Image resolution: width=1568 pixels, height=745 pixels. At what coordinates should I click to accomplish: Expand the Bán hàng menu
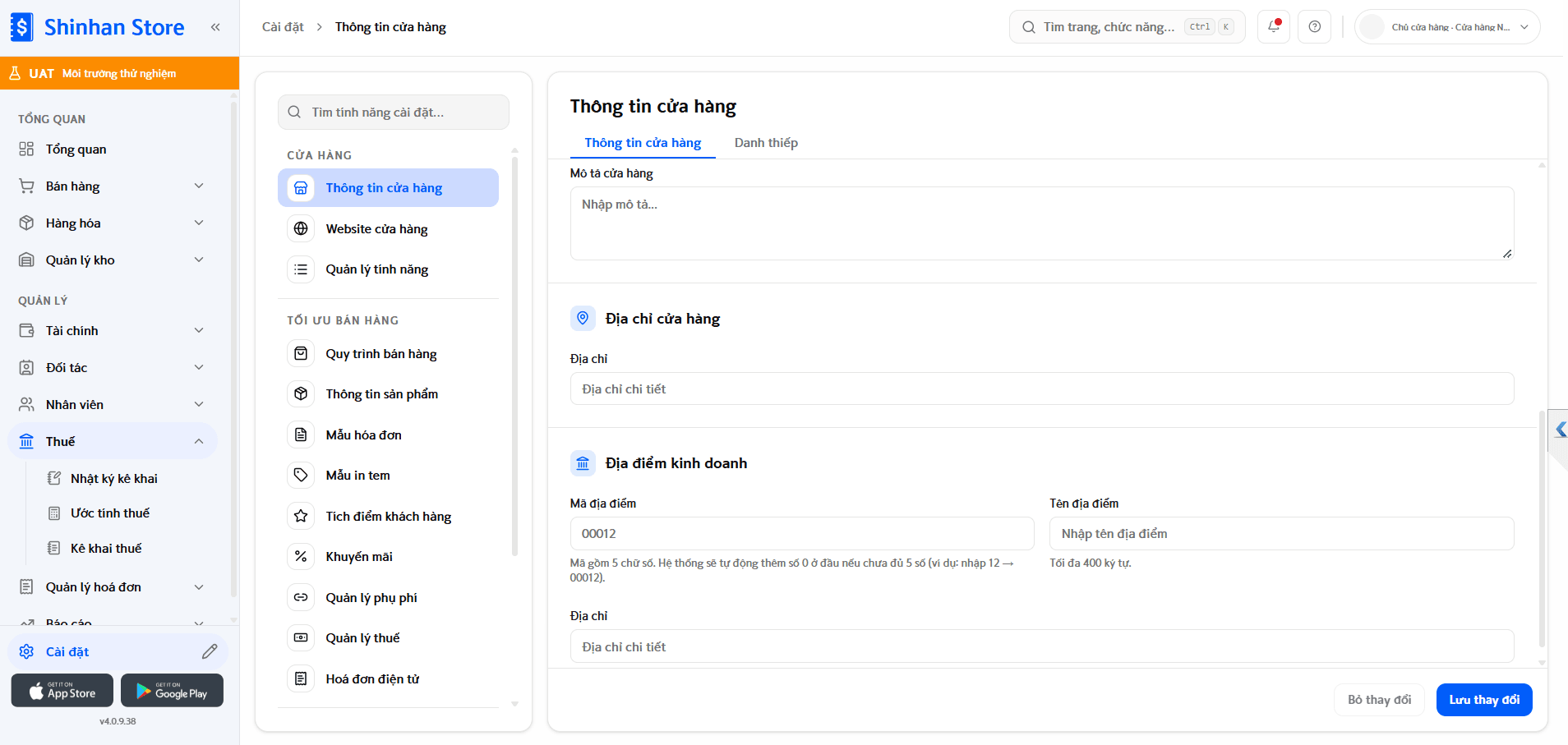point(113,186)
